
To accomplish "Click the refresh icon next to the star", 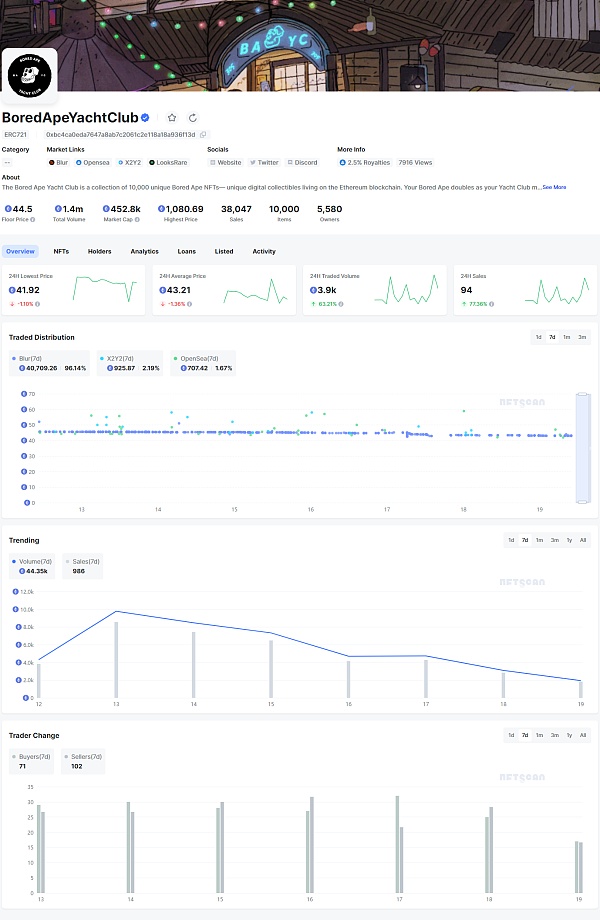I will pyautogui.click(x=193, y=118).
